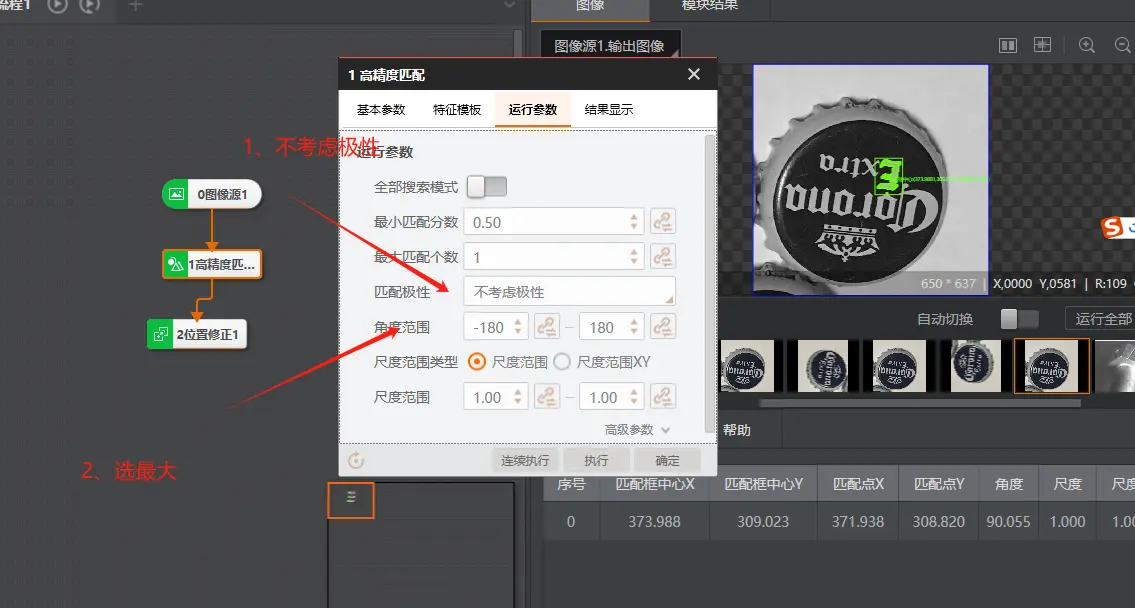Zoom out of the image
Image resolution: width=1135 pixels, height=608 pixels.
(1123, 46)
